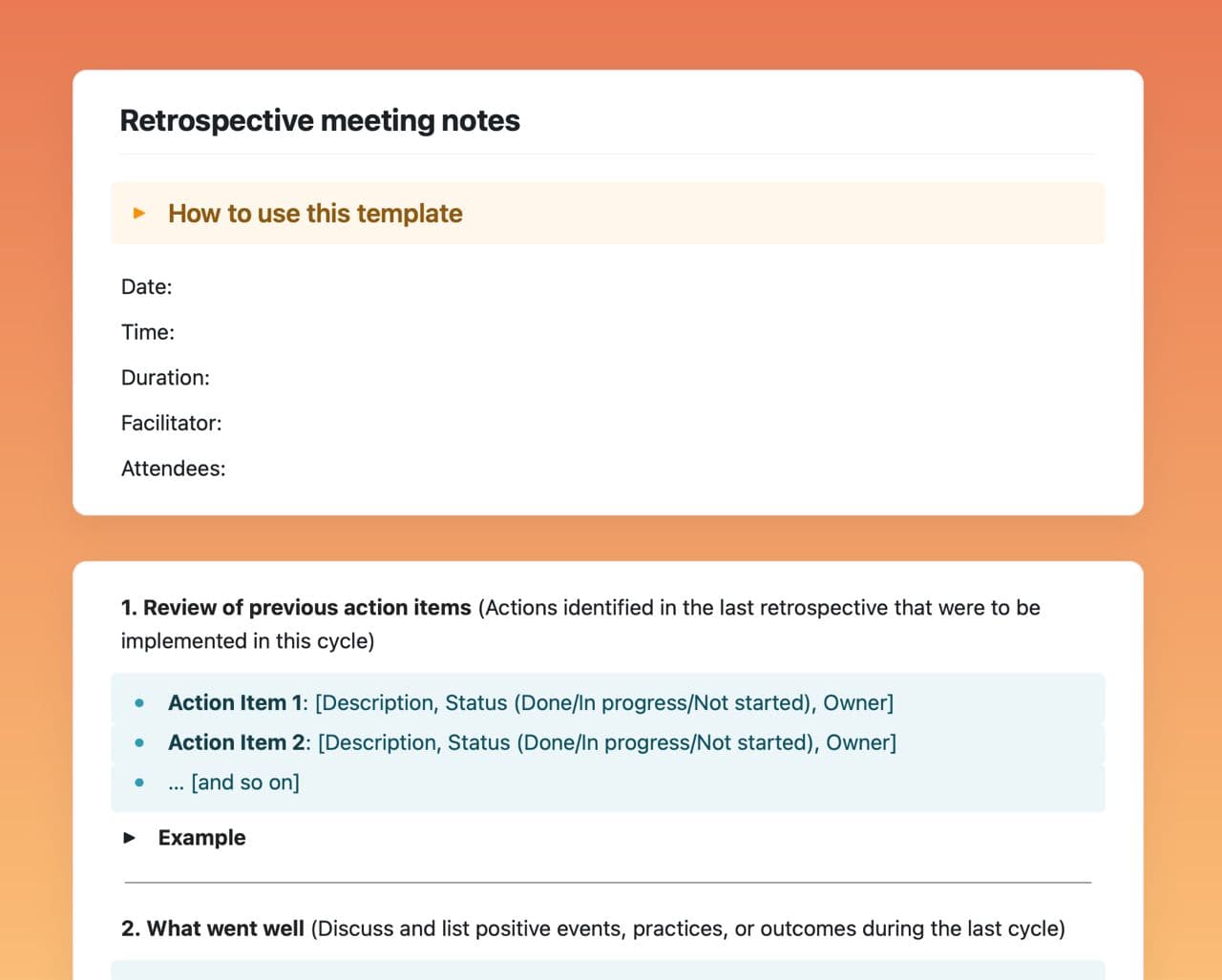Click the bullet point beside Action Item 1

(x=140, y=703)
